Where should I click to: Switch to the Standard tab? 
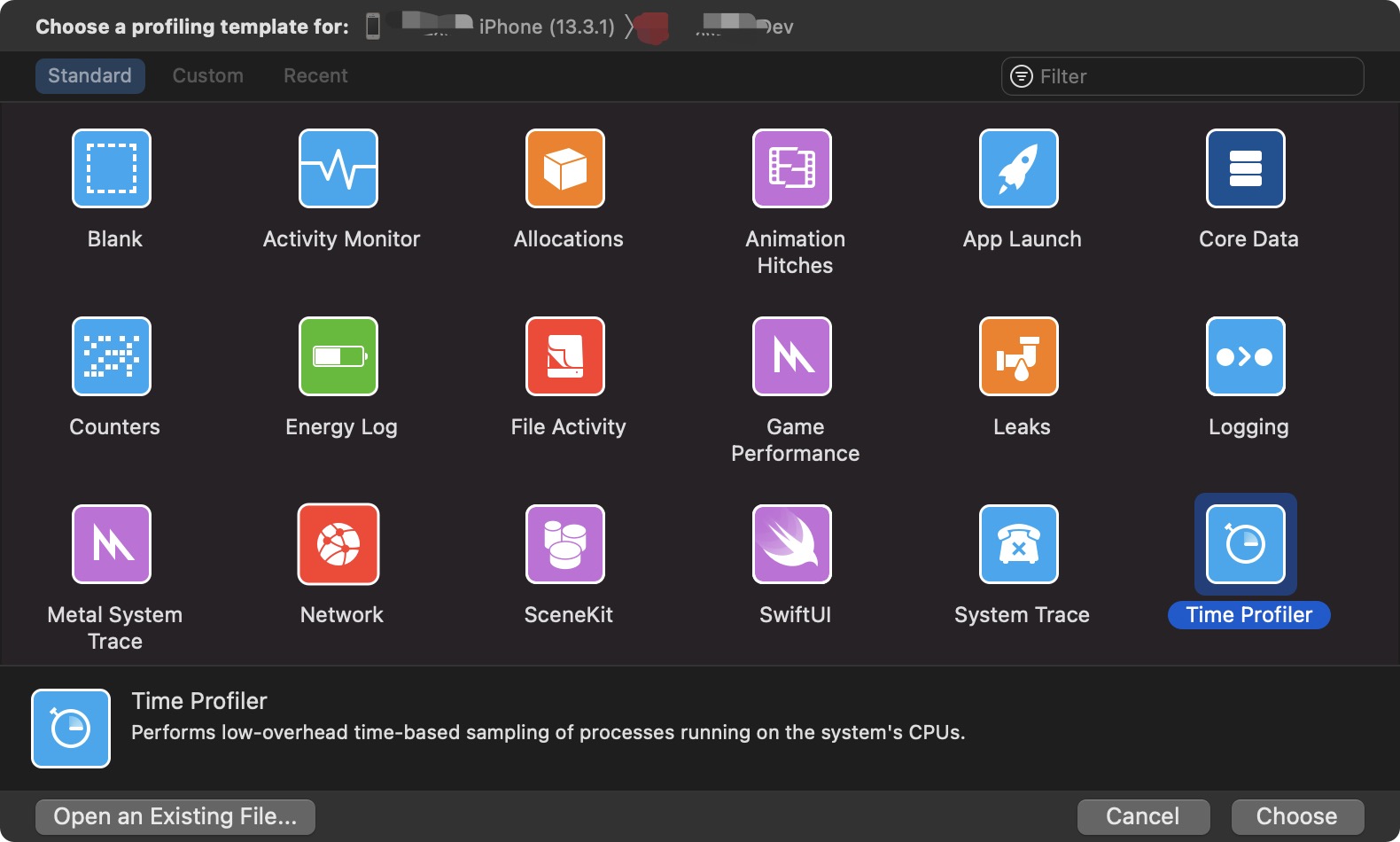pyautogui.click(x=90, y=76)
